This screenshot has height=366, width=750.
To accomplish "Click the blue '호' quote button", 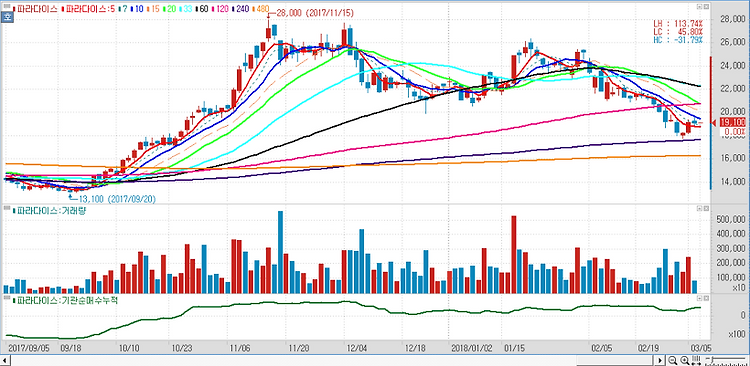I will (7, 17).
